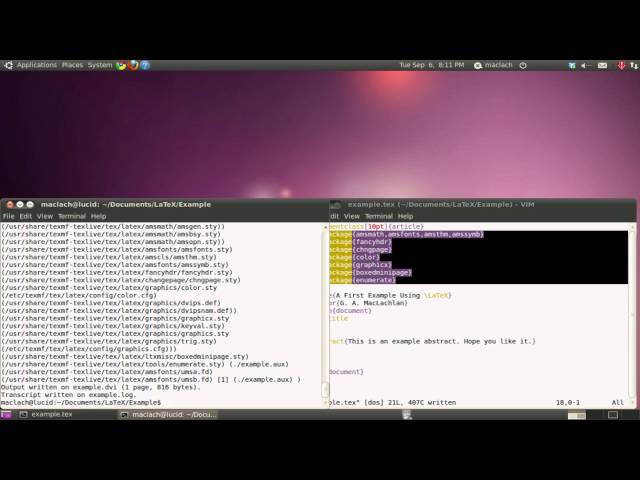Click the VIM cursor position '18,0-1'
This screenshot has height=480, width=640.
(568, 402)
